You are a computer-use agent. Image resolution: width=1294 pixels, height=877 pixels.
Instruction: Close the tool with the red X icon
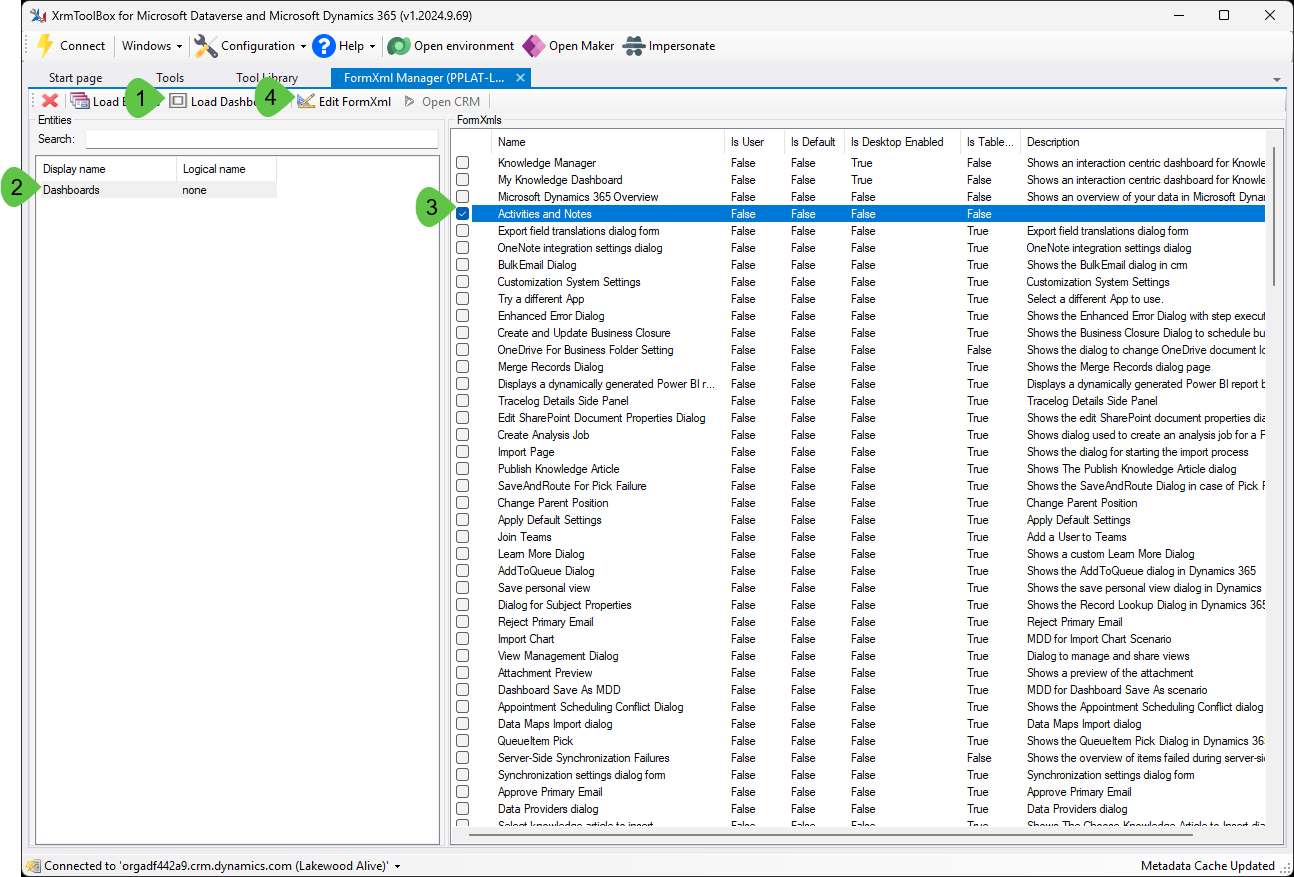(x=50, y=101)
